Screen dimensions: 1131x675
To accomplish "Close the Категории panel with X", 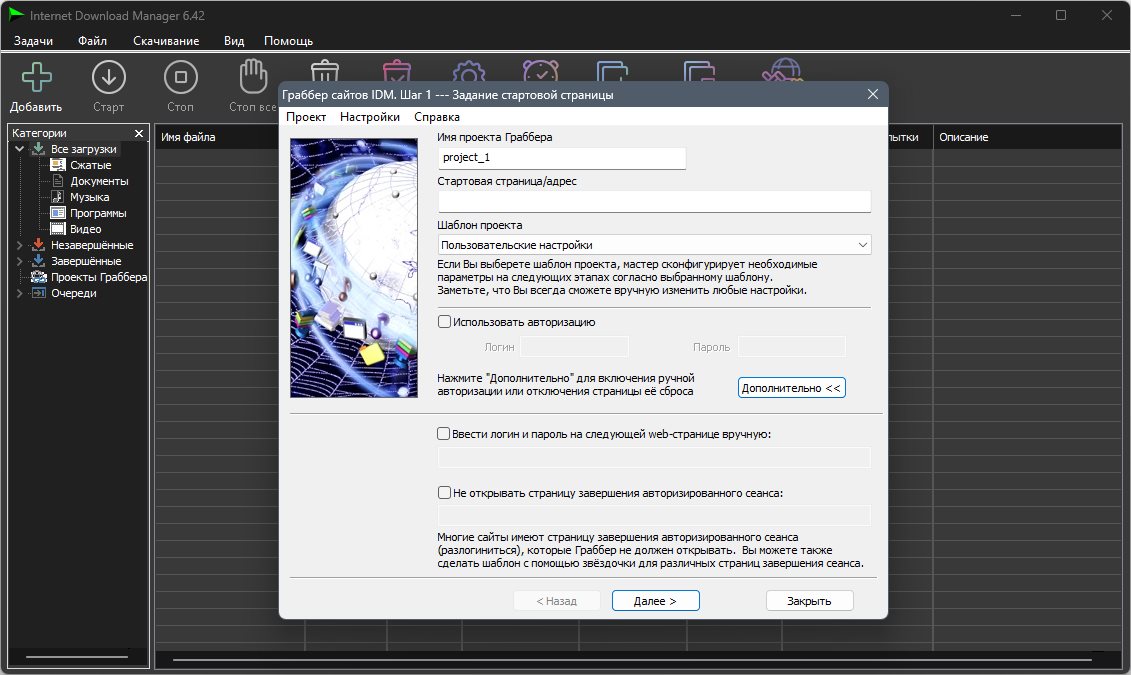I will [138, 133].
